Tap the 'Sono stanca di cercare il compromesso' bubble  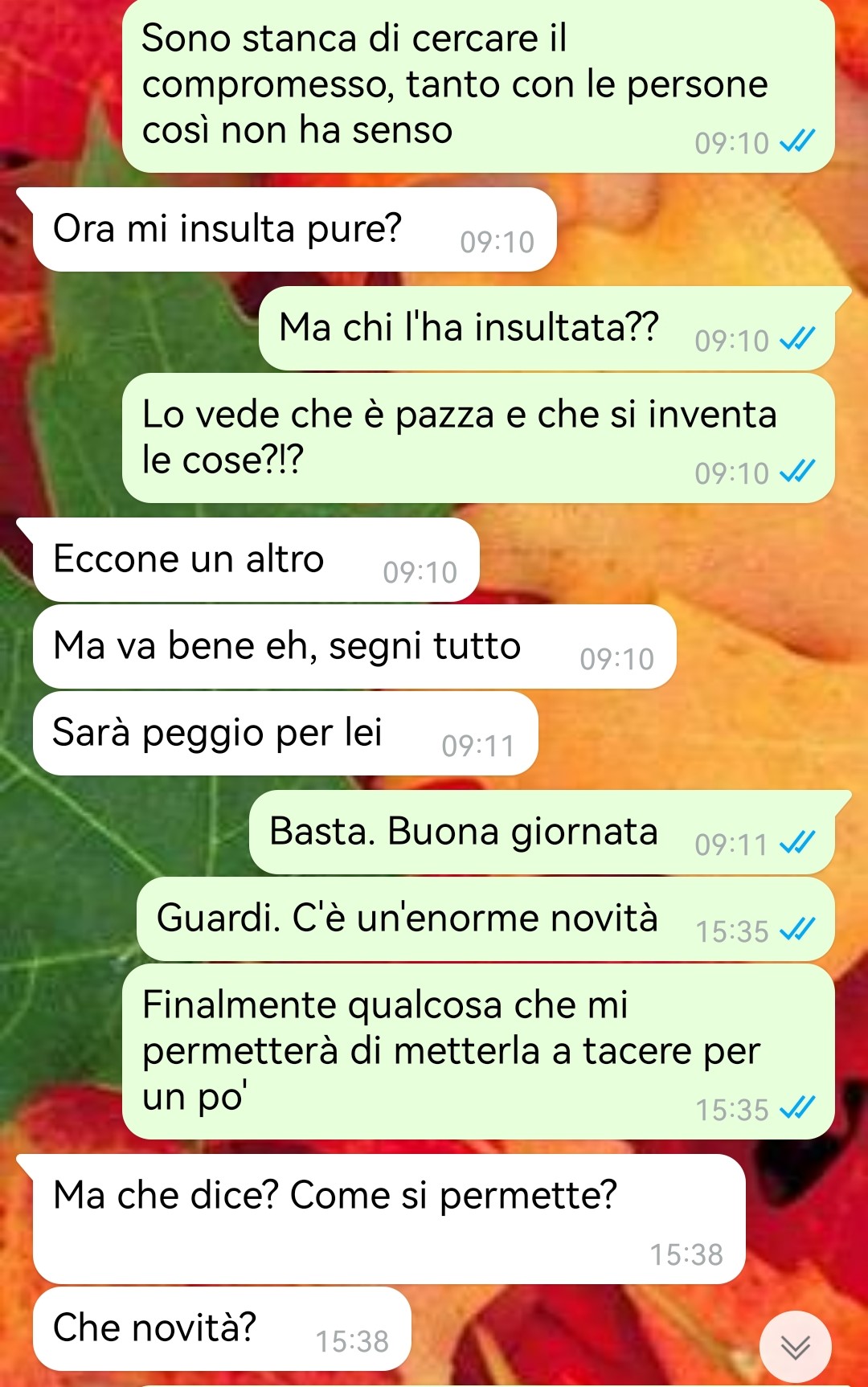479,86
